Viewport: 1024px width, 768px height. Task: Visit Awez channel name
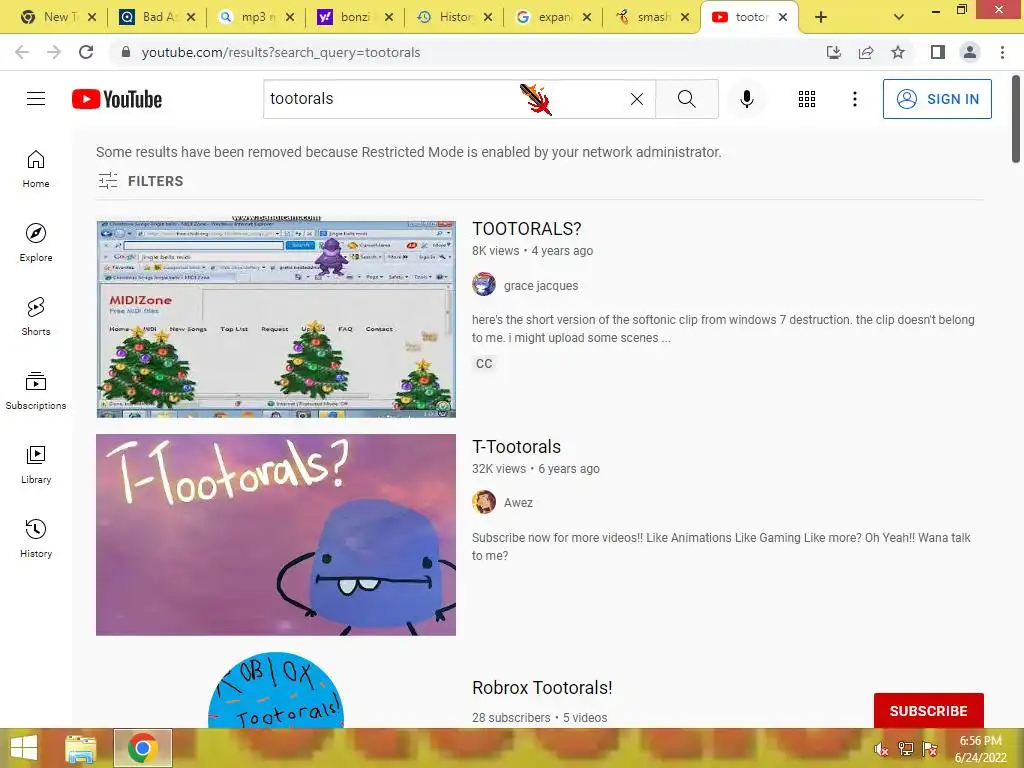click(518, 502)
